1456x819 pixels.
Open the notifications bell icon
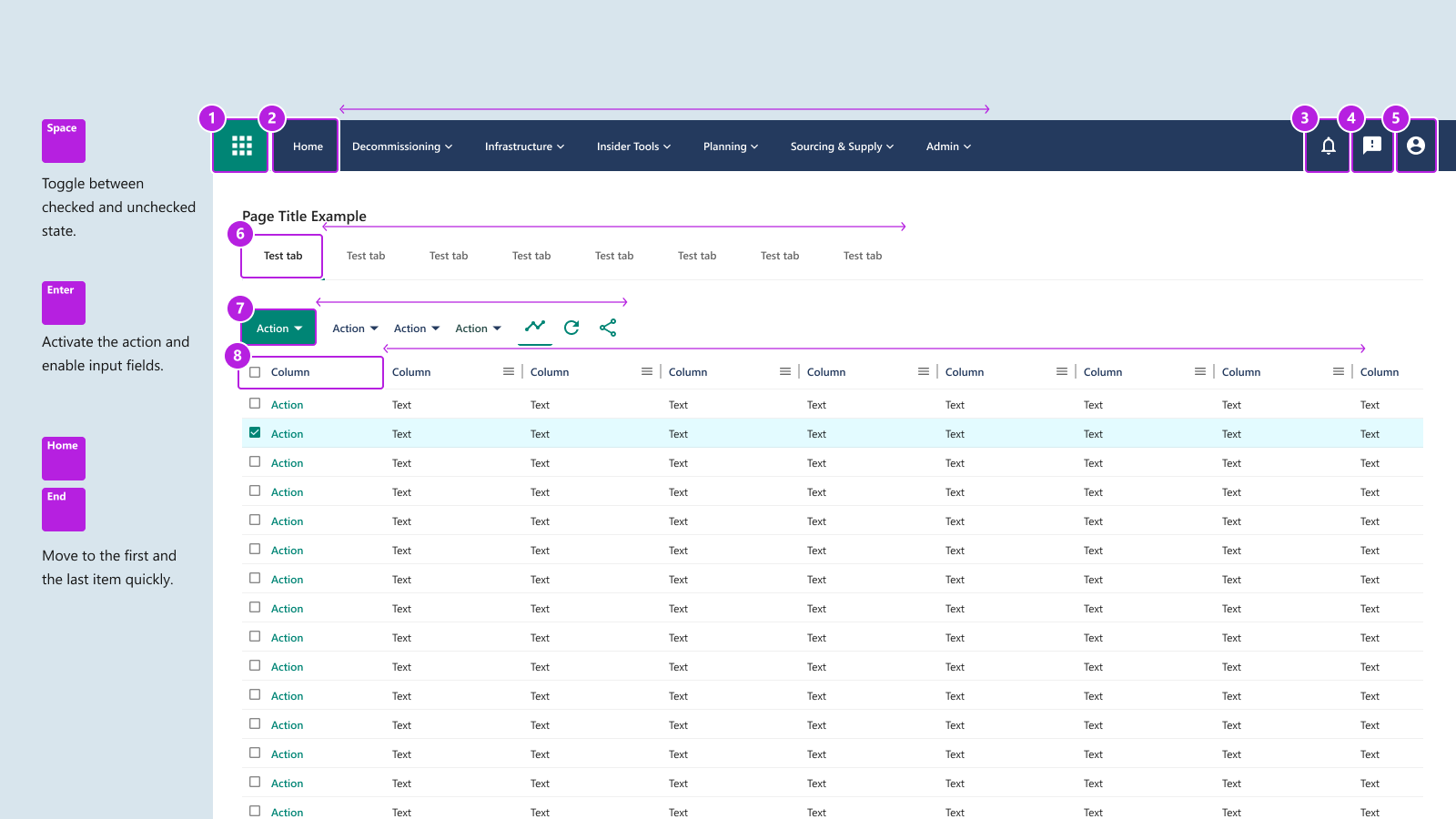click(1328, 146)
